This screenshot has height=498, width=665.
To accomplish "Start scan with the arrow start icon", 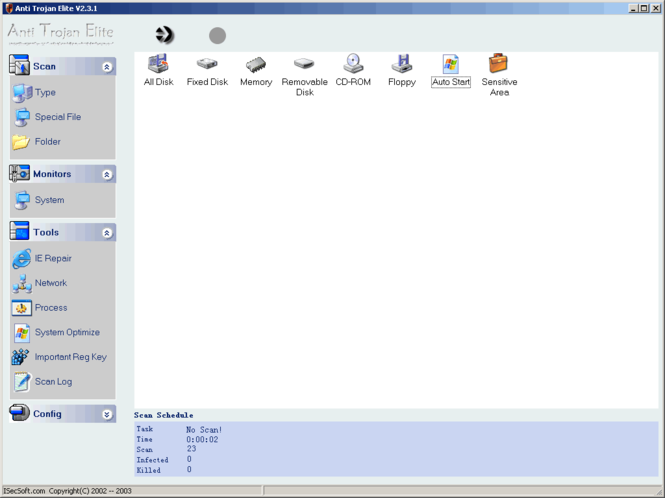I will pyautogui.click(x=164, y=35).
